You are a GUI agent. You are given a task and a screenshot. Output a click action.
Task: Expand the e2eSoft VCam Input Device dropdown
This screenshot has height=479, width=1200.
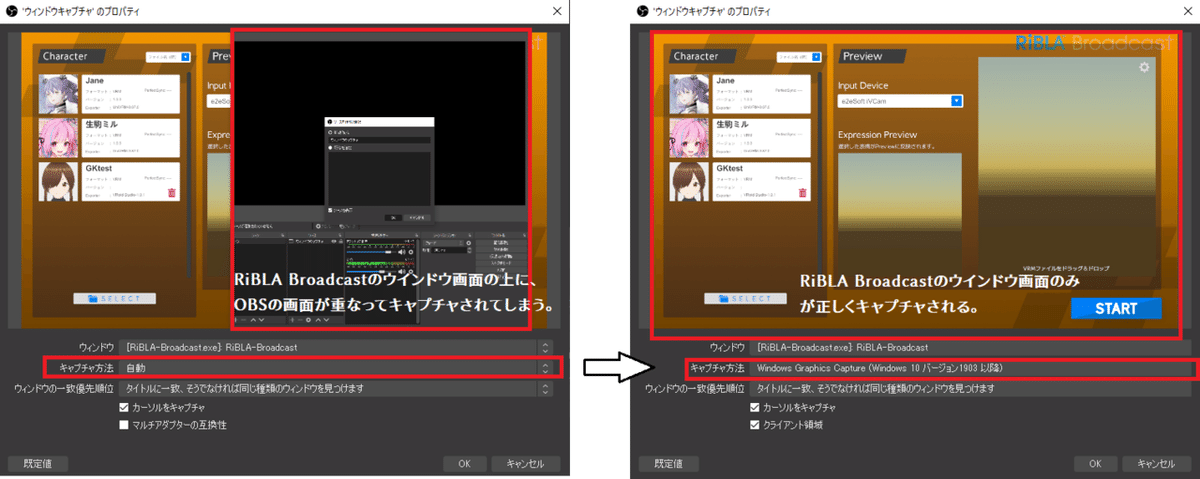point(900,100)
